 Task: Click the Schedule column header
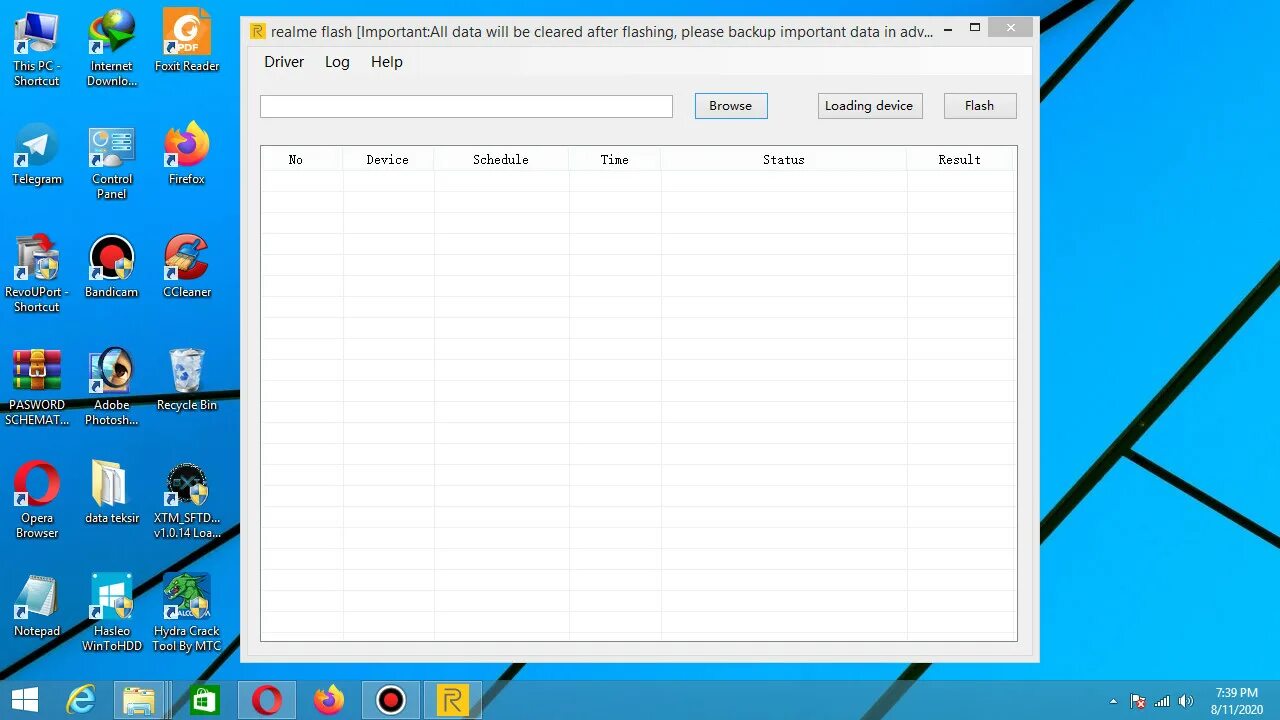[x=501, y=159]
